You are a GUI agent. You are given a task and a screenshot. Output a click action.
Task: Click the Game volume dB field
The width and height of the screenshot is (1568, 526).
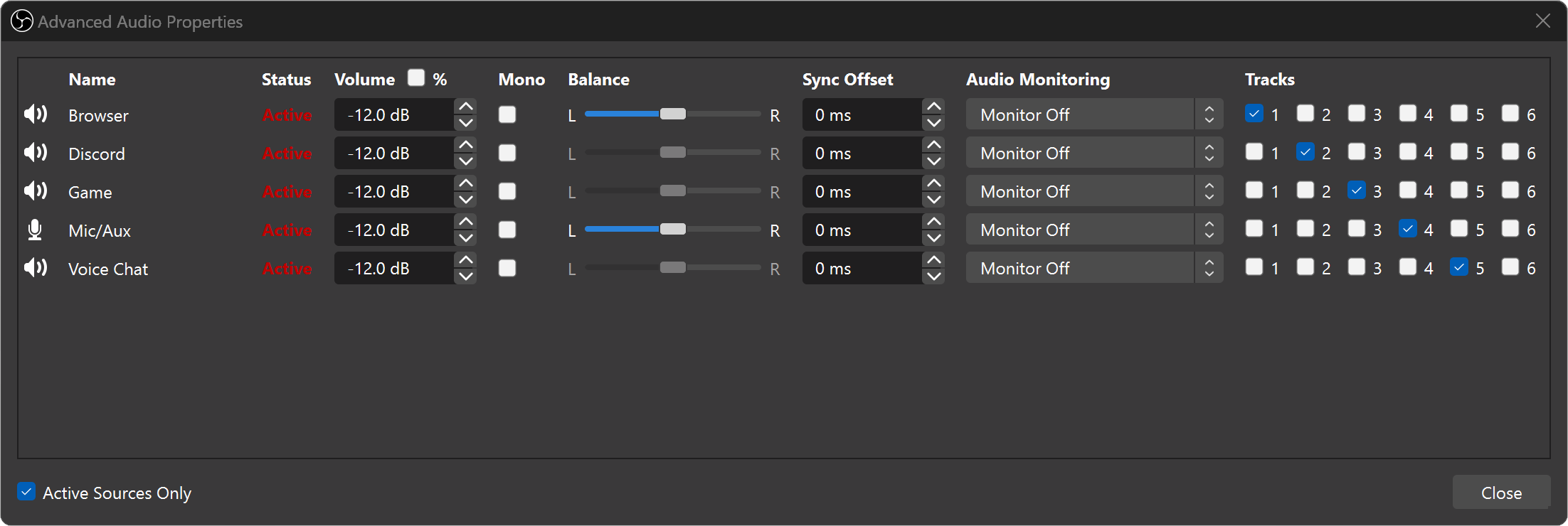coord(394,191)
